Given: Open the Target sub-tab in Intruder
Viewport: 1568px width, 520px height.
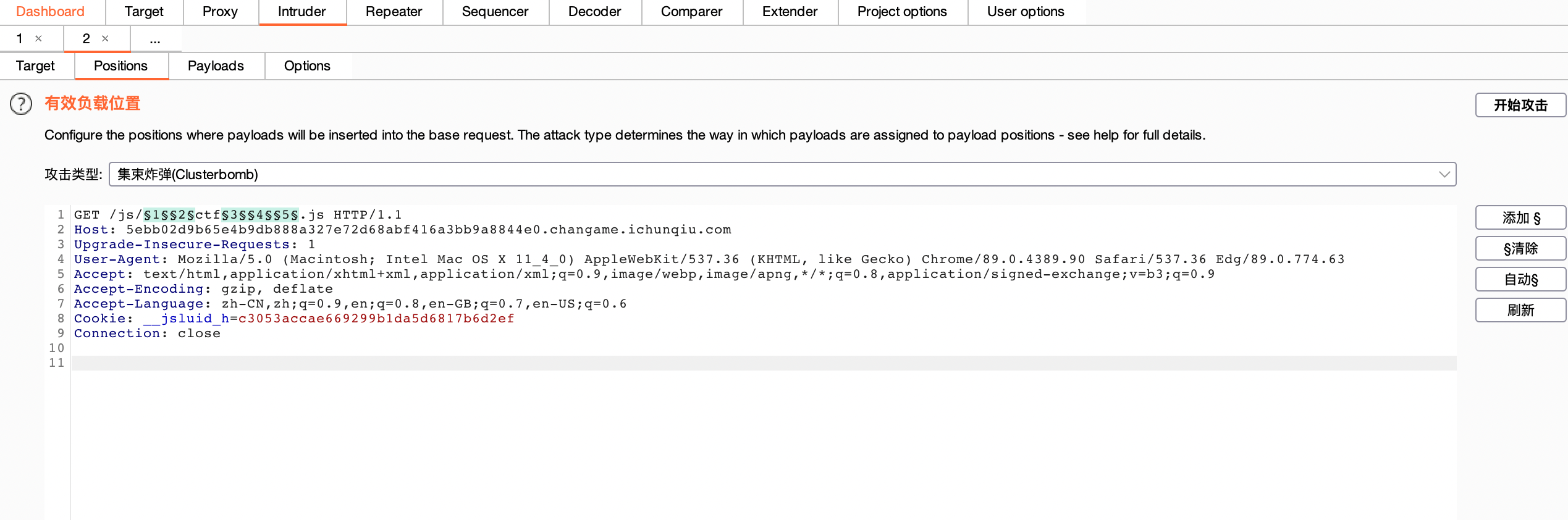Looking at the screenshot, I should coord(35,66).
